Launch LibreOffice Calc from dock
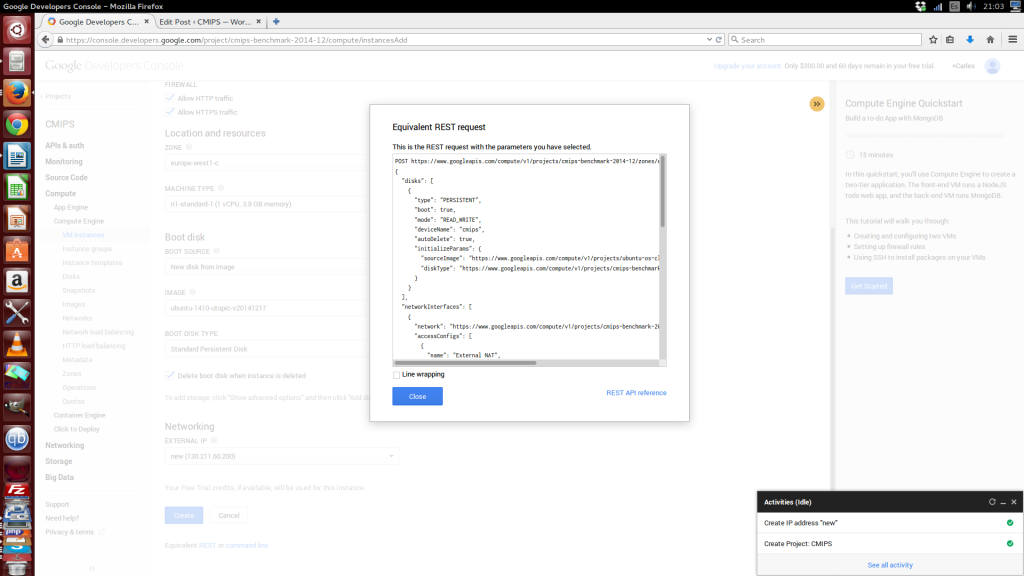1024x576 pixels. pyautogui.click(x=17, y=188)
